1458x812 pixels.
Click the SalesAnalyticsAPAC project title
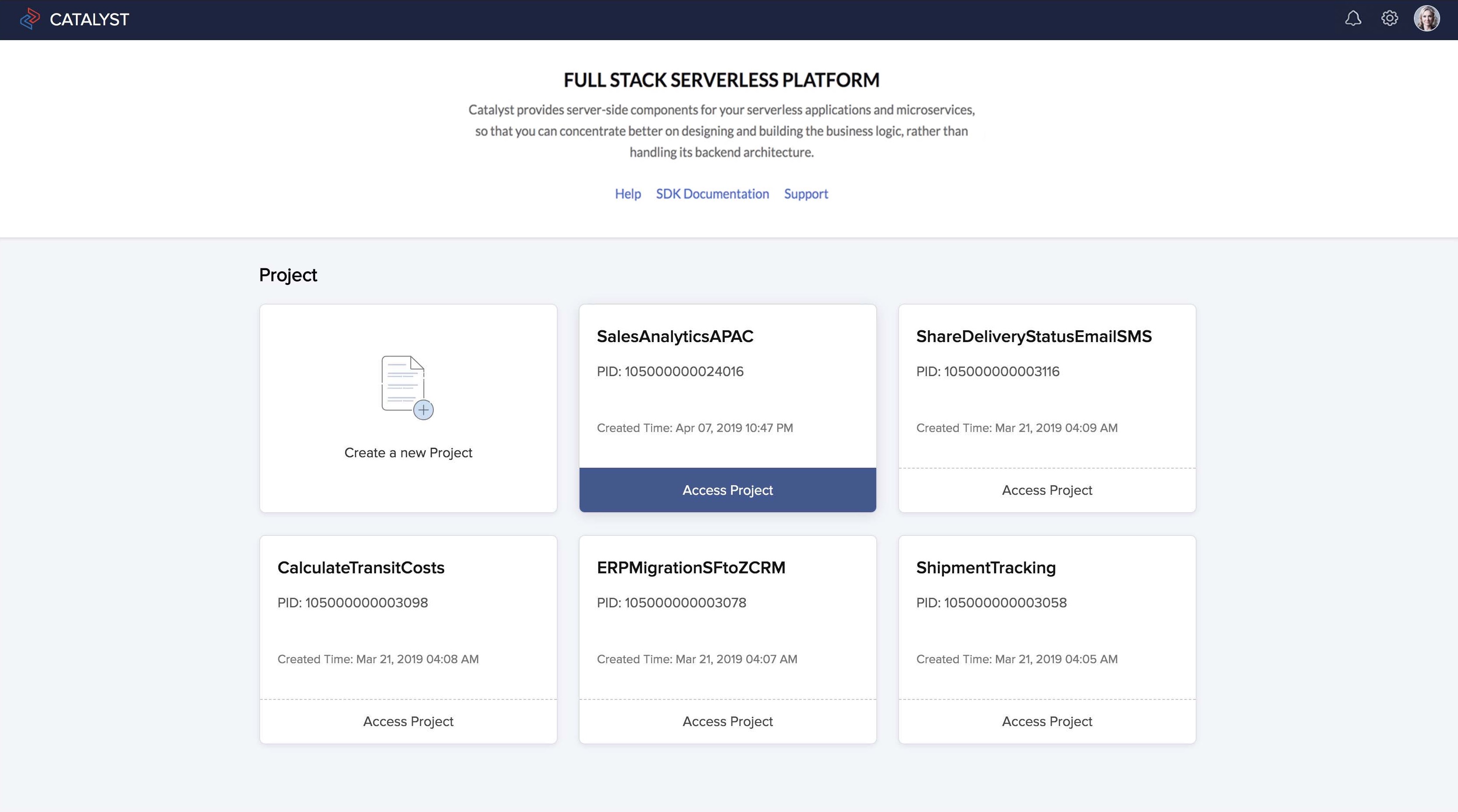(x=675, y=337)
